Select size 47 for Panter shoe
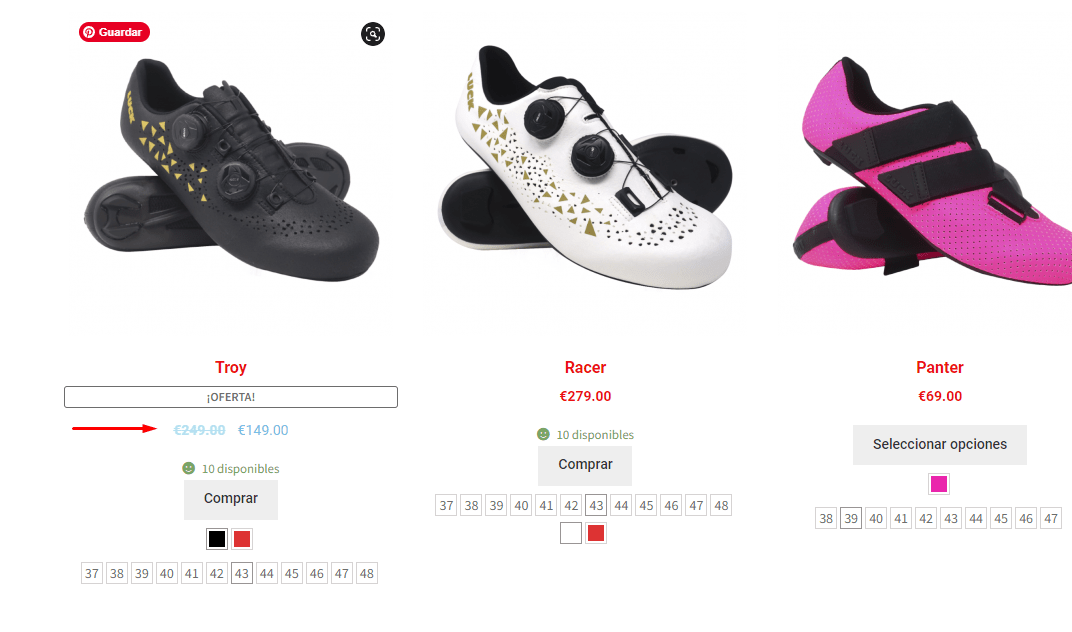Viewport: 1072px width, 632px height. click(1051, 518)
